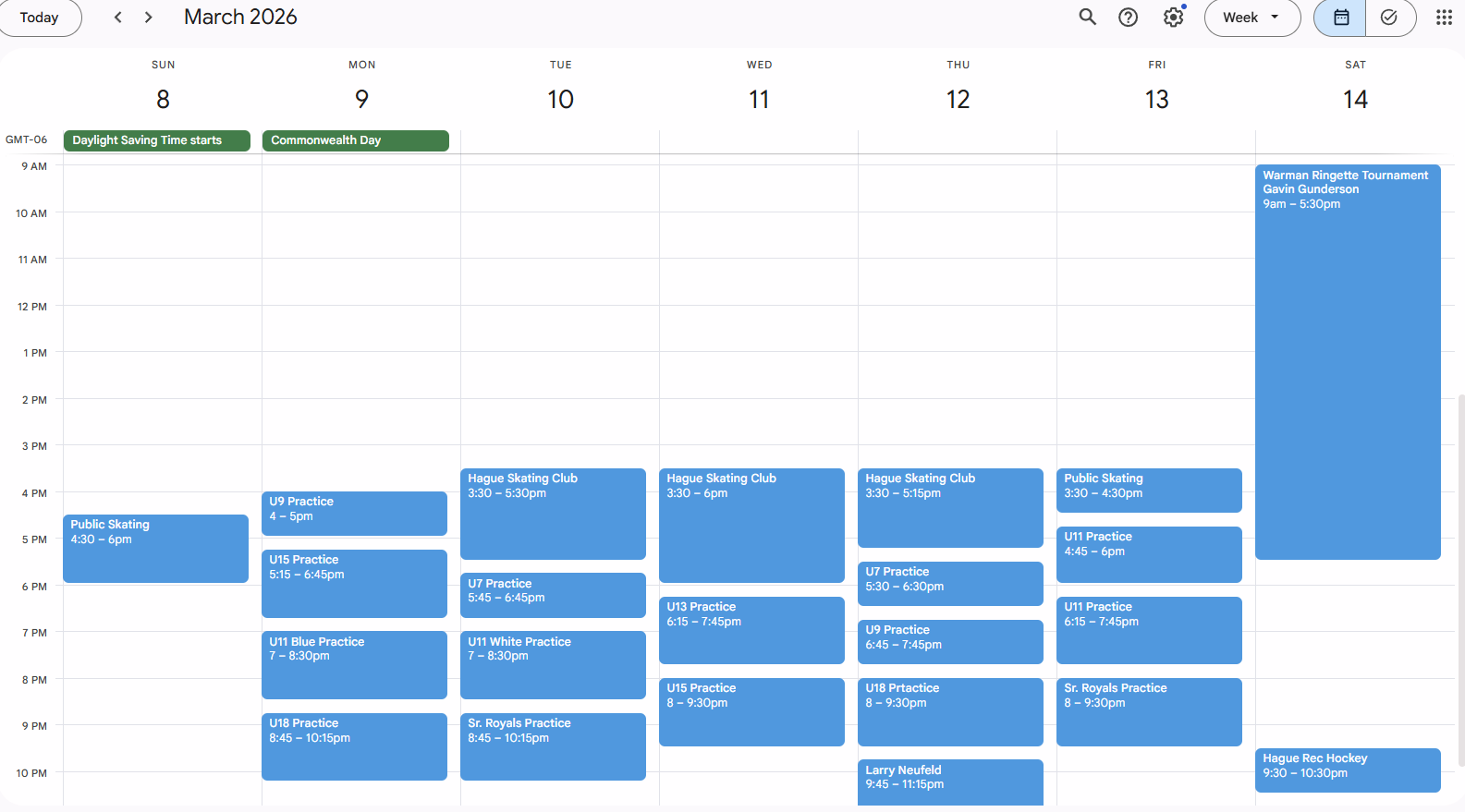Open Commonwealth Day all-day event
This screenshot has height=812, width=1465.
click(x=355, y=140)
